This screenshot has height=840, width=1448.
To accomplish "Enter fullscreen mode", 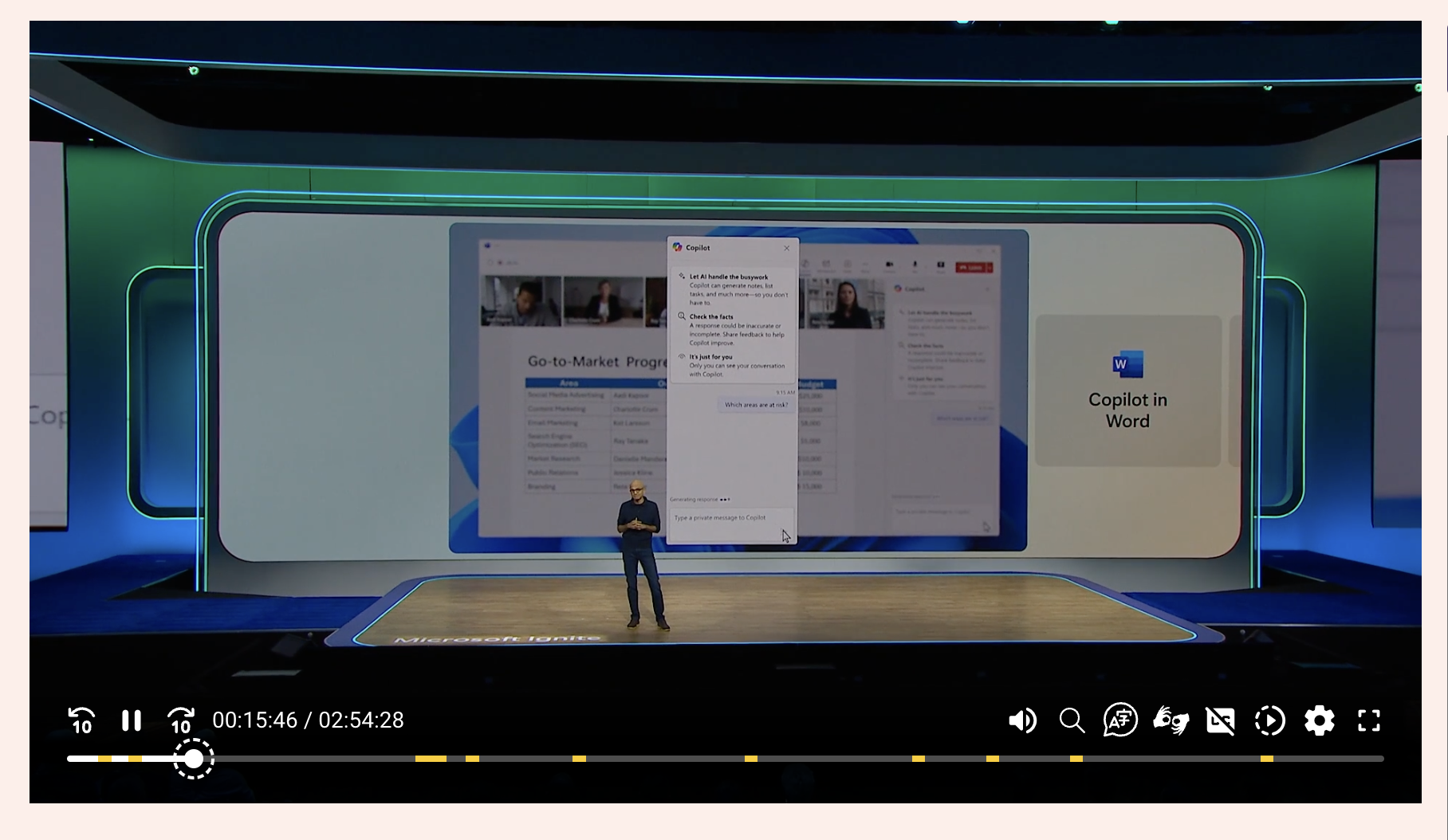I will 1369,720.
